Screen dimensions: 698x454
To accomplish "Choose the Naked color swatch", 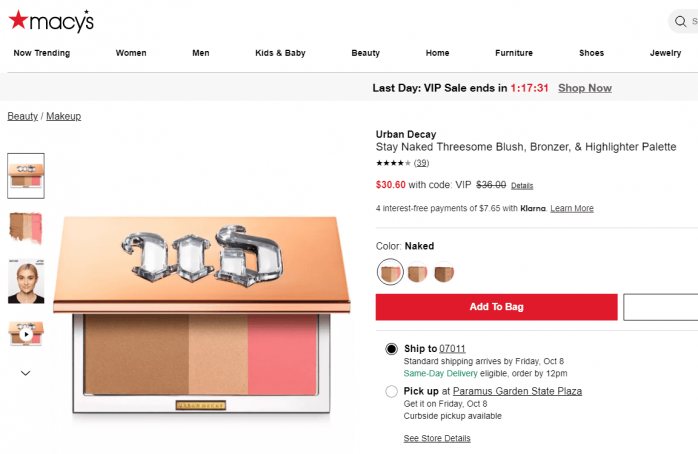I will coord(391,271).
